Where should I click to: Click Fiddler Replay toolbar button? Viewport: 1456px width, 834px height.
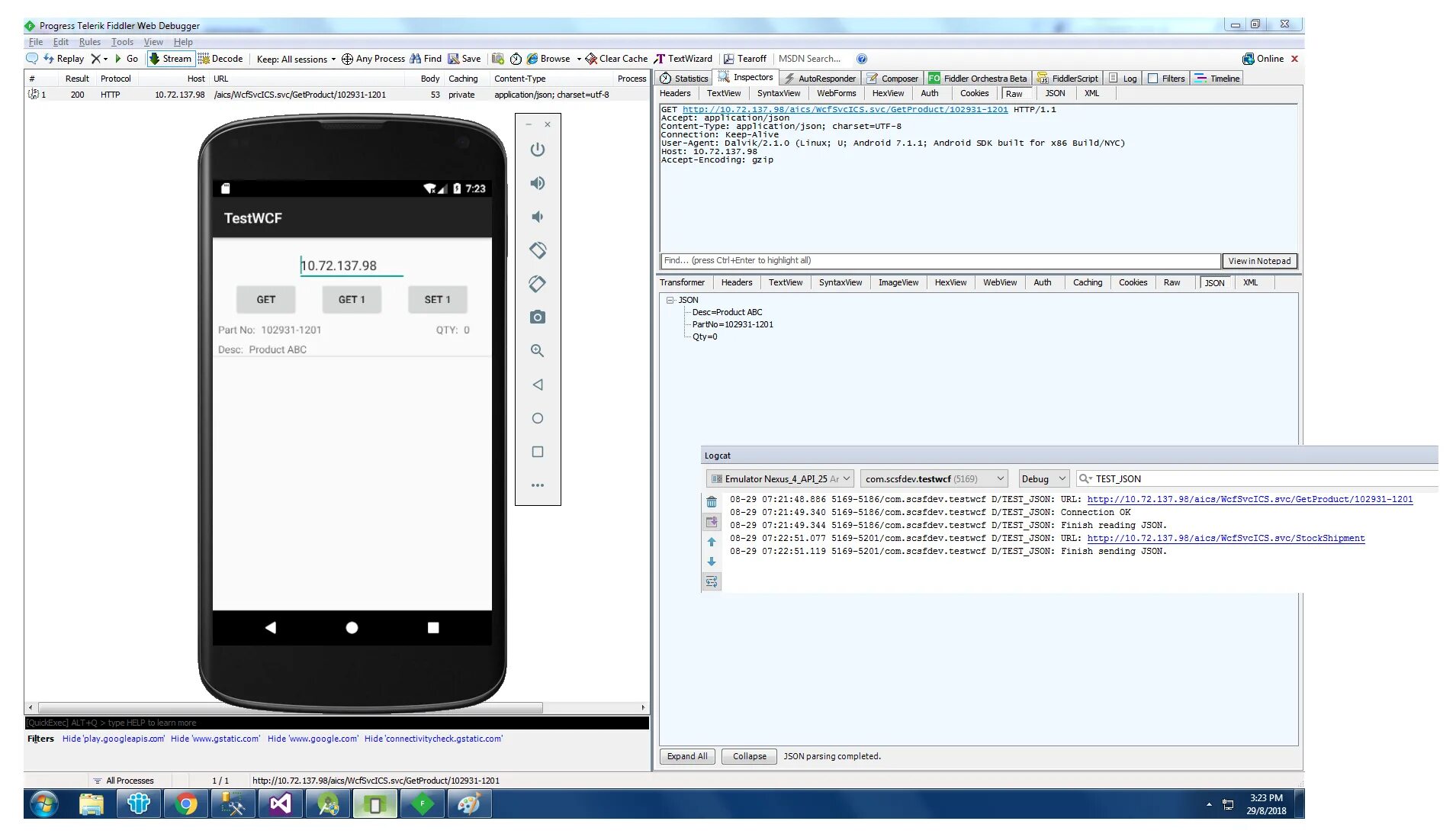(64, 59)
